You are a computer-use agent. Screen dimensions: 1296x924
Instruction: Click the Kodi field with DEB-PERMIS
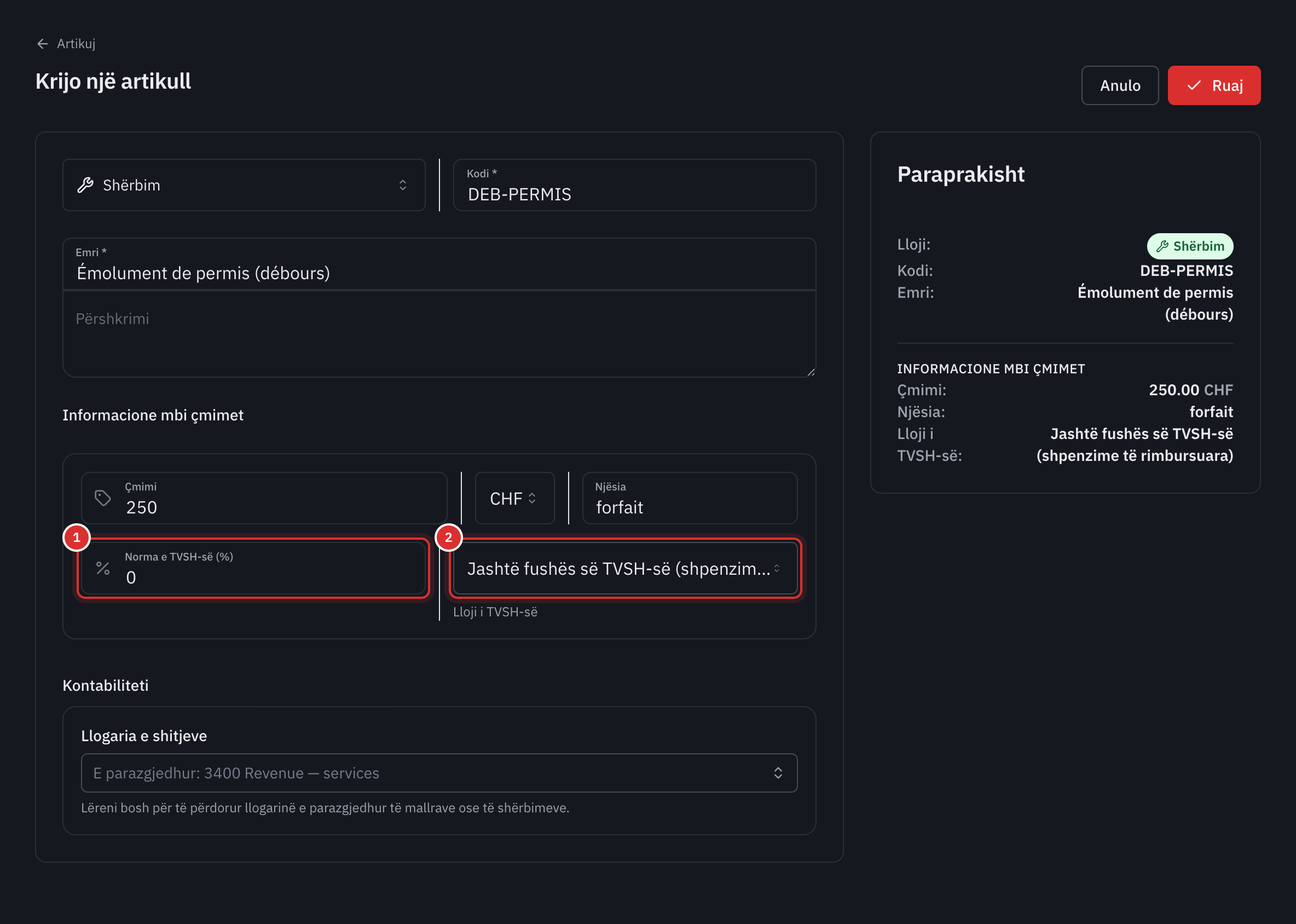tap(634, 185)
